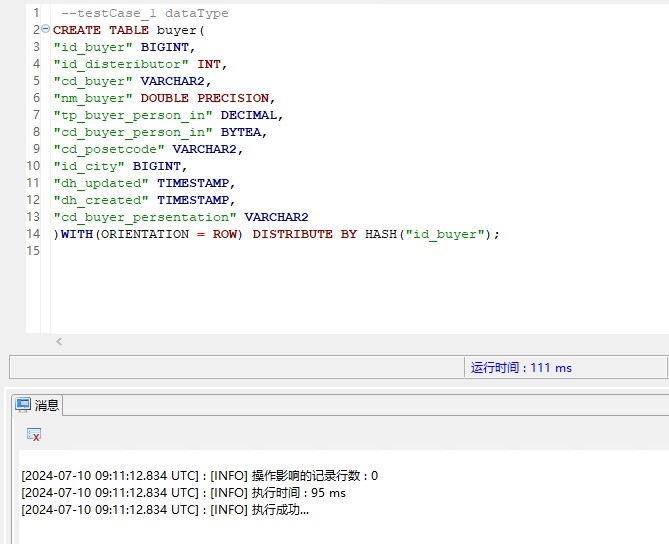Image resolution: width=669 pixels, height=544 pixels.
Task: Click the "nm_buyer" DOUBLE PRECISION line
Action: [164, 99]
